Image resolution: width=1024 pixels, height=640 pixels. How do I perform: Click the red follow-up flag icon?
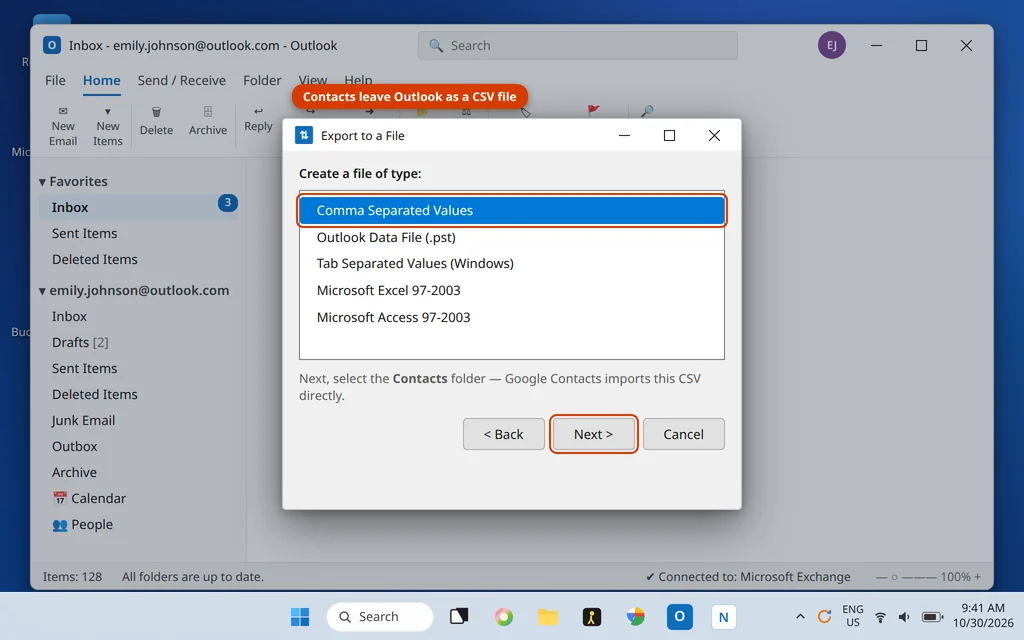[593, 111]
